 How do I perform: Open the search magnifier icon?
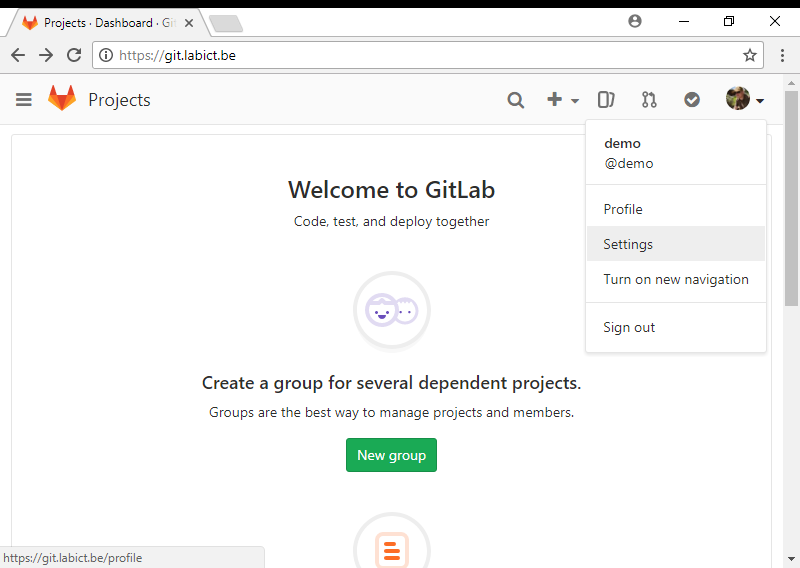(x=515, y=100)
